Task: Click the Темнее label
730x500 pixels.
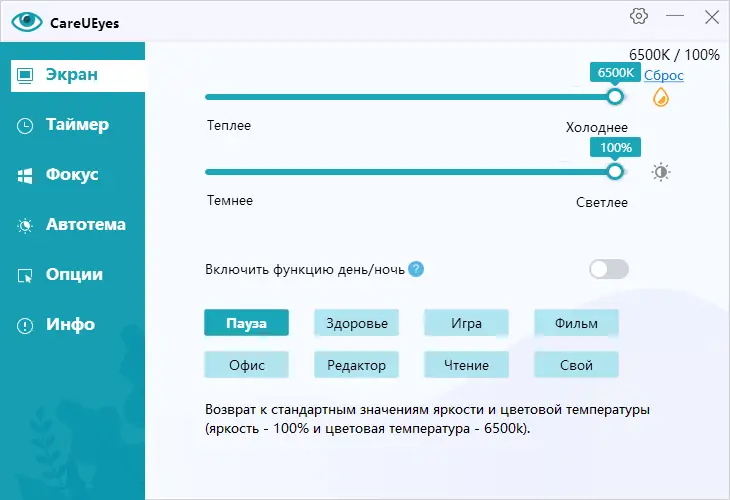Action: tap(230, 200)
